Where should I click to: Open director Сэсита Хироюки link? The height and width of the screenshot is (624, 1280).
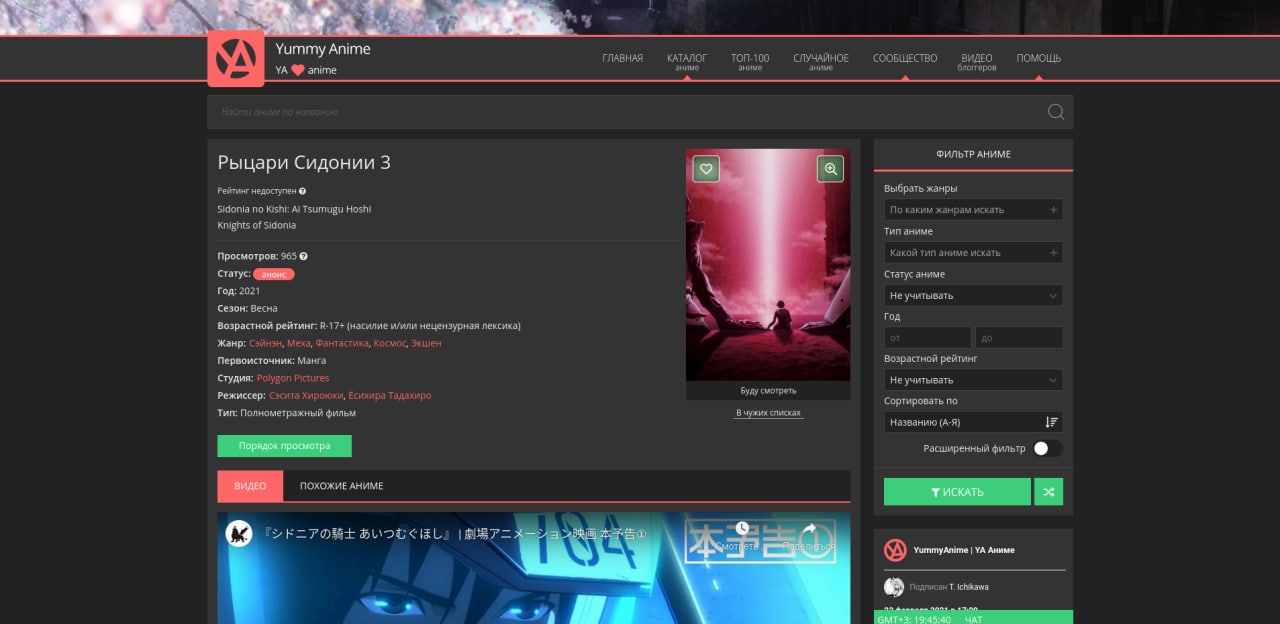coord(306,395)
